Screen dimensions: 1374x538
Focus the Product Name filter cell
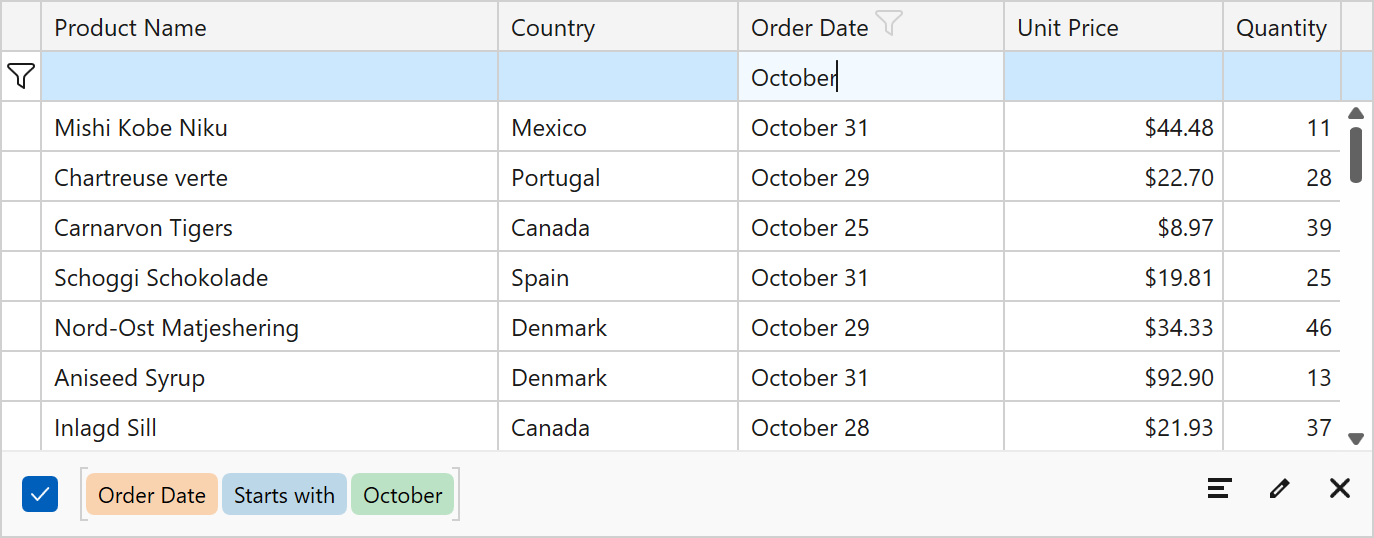tap(270, 77)
